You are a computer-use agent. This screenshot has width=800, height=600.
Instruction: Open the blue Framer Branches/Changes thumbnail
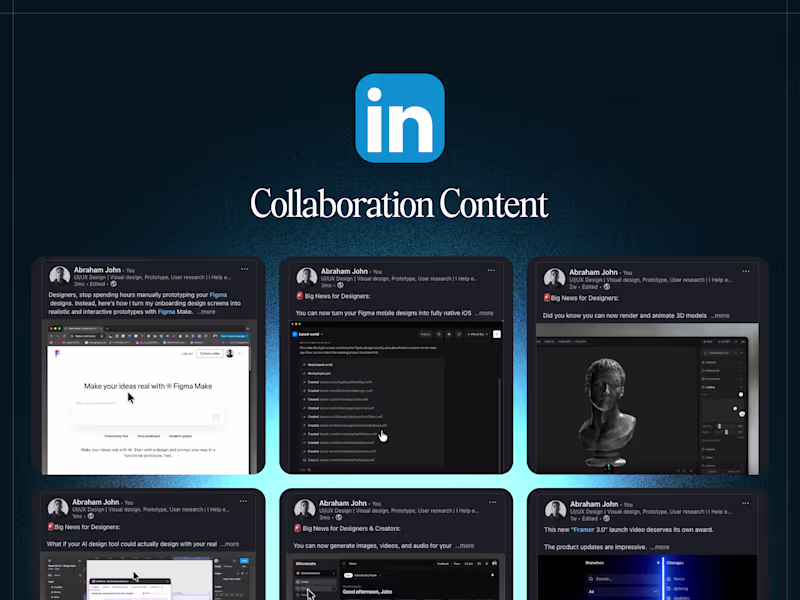tap(647, 577)
